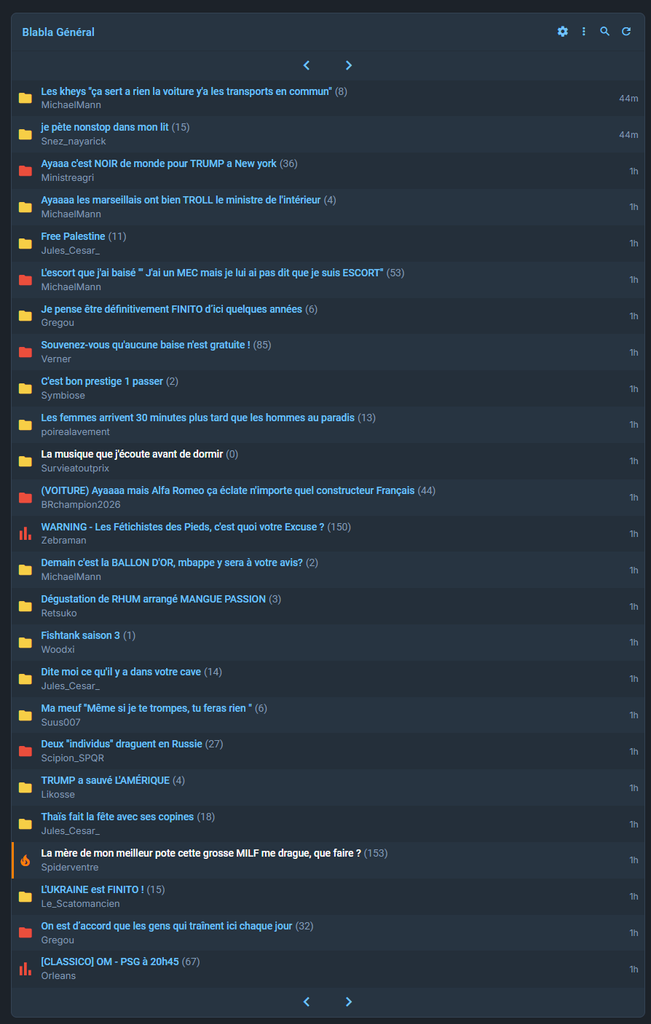Screen dimensions: 651x1024
Task: Click the search magnifier icon
Action: 605,31
